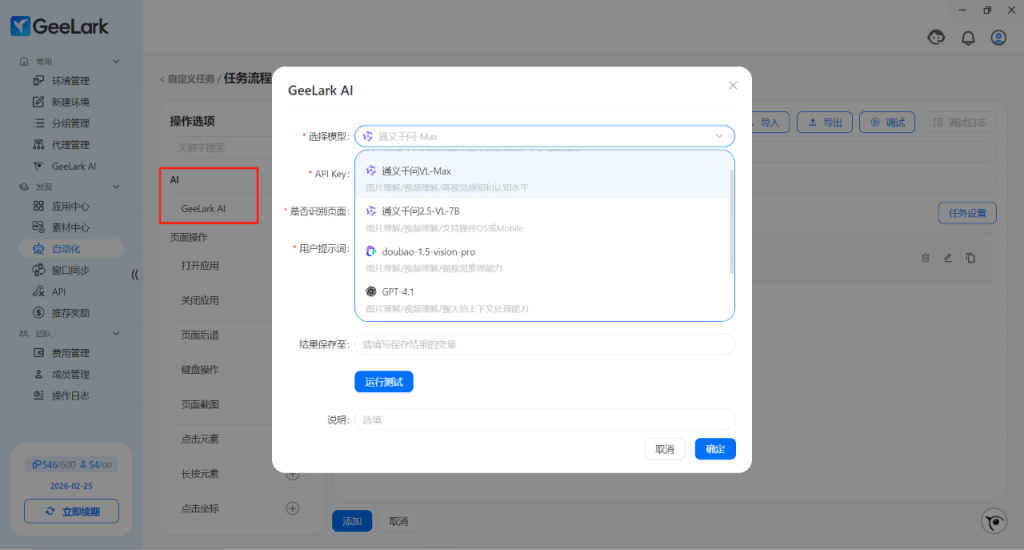Click the model dropdown list scrollbar
The height and width of the screenshot is (550, 1024).
[x=732, y=220]
